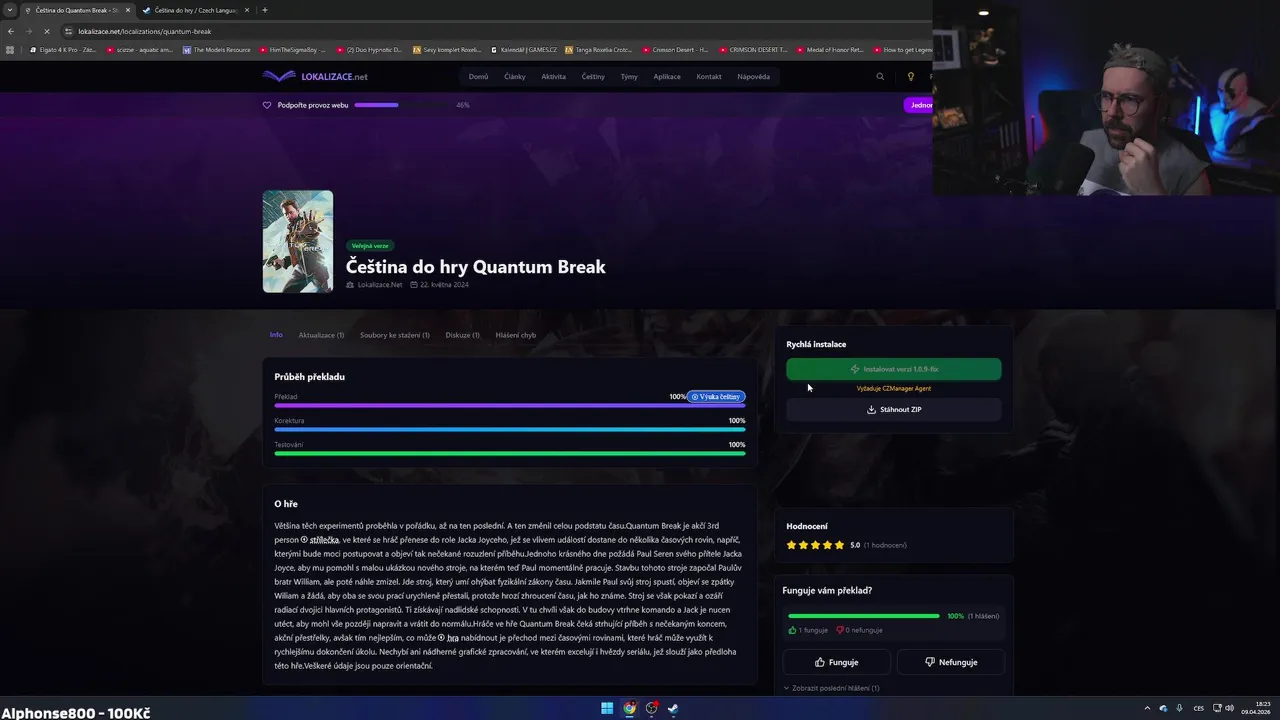1280x720 pixels.
Task: Stop loading with the X button
Action: coord(47,31)
